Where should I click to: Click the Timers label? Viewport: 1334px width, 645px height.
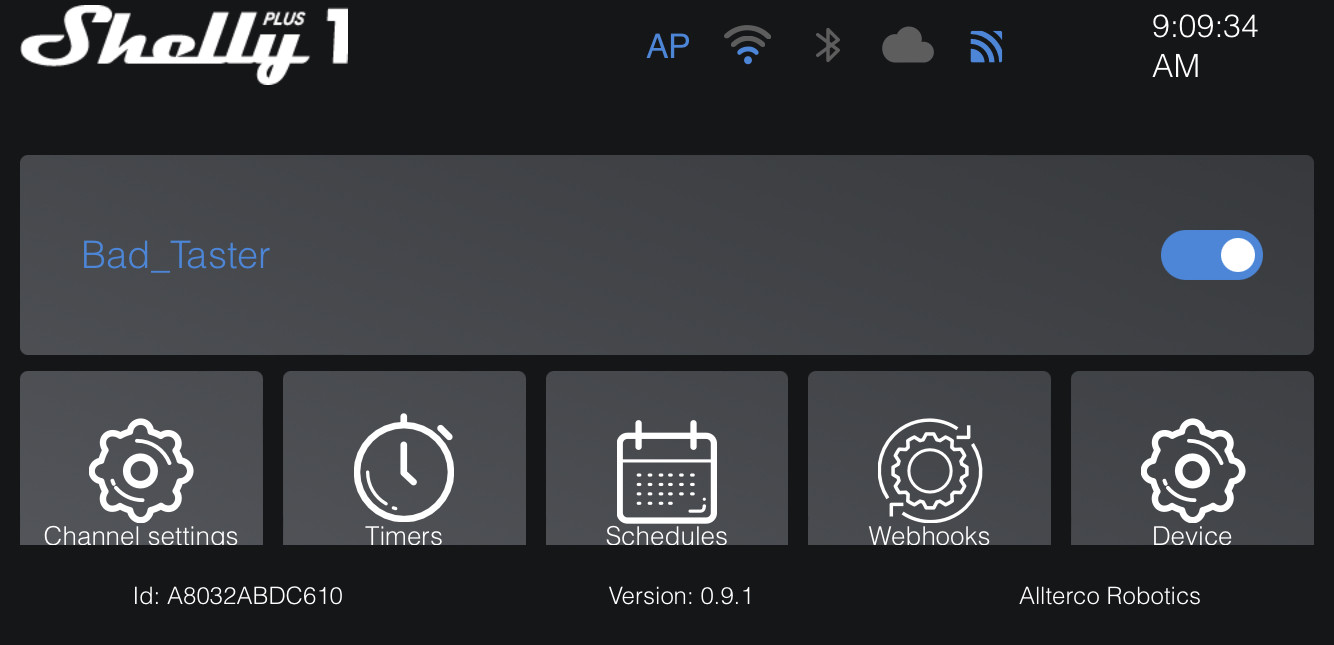(404, 535)
